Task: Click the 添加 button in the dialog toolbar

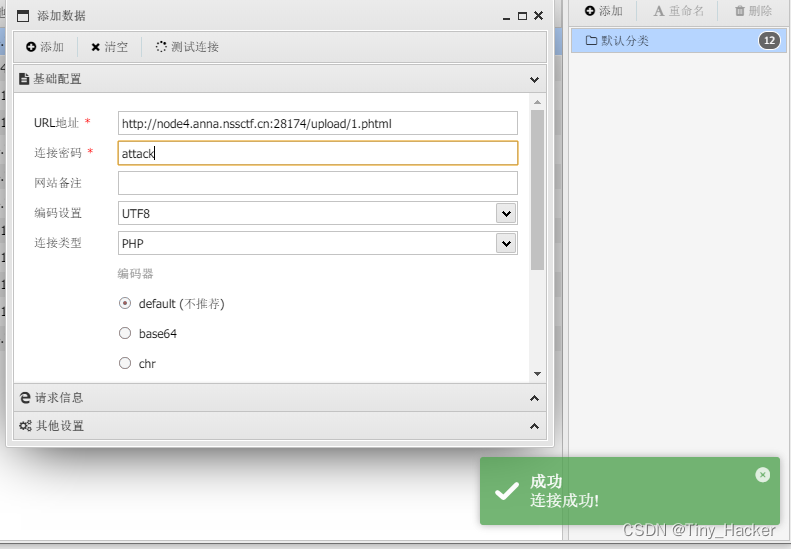Action: (x=45, y=47)
